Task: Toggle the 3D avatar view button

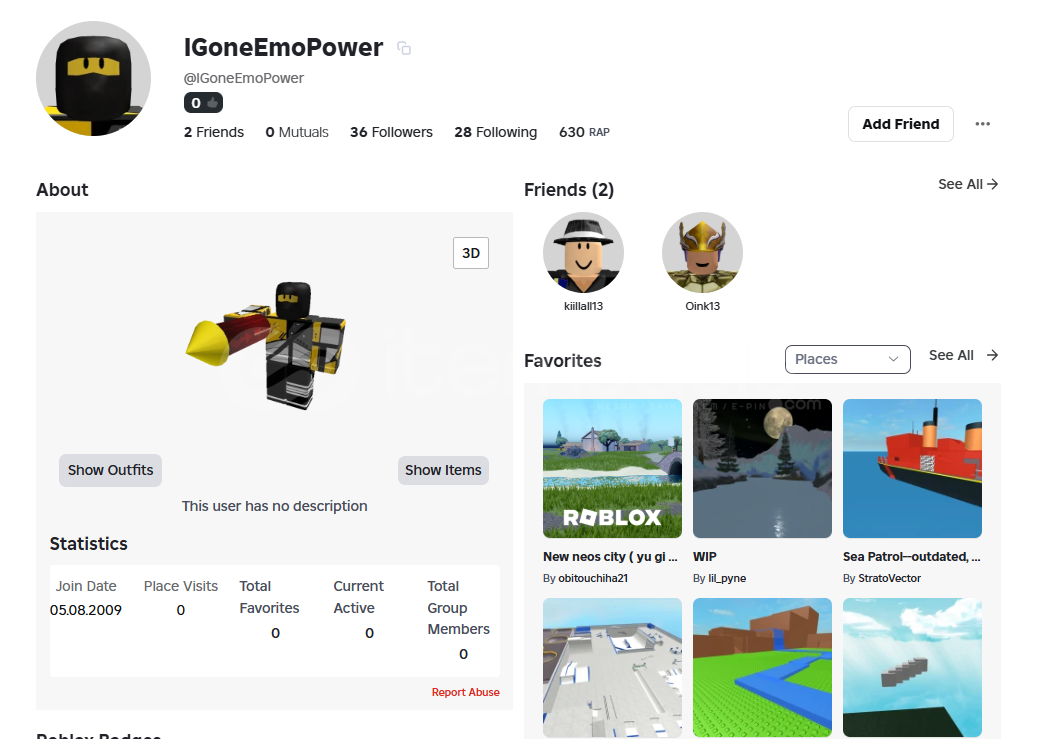Action: (471, 253)
